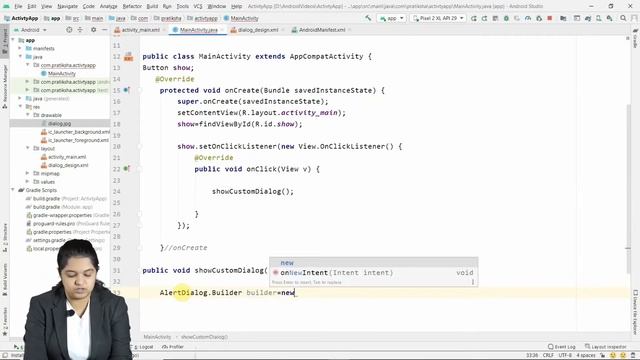Toggle the Project tool window button

point(5,41)
